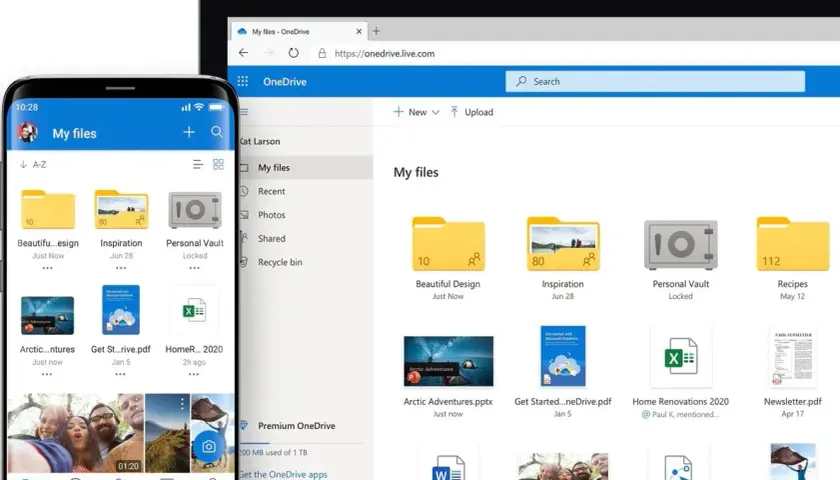Click the My files heading on web
Screen dimensions: 840x480
(416, 172)
